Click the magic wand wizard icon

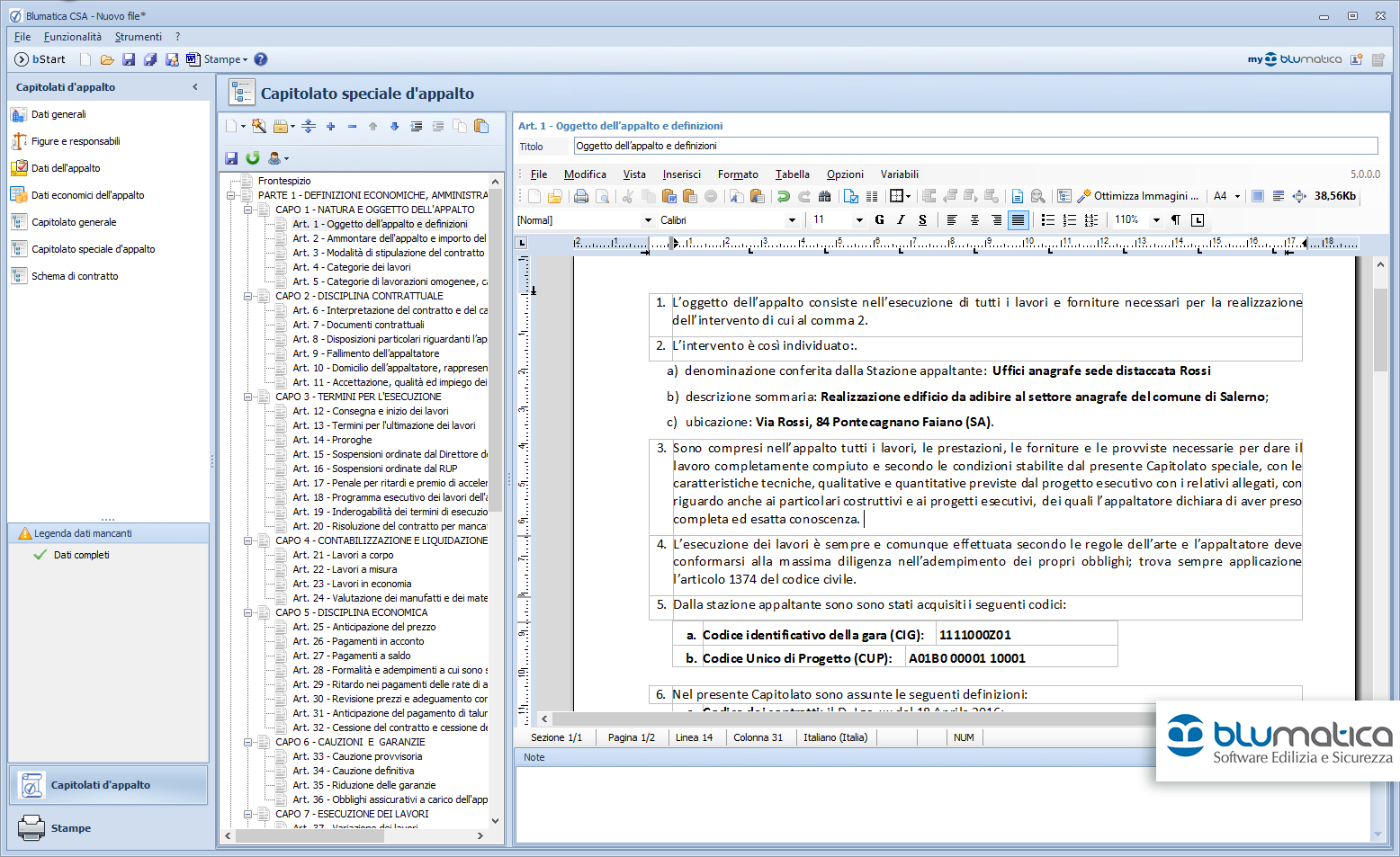point(259,127)
